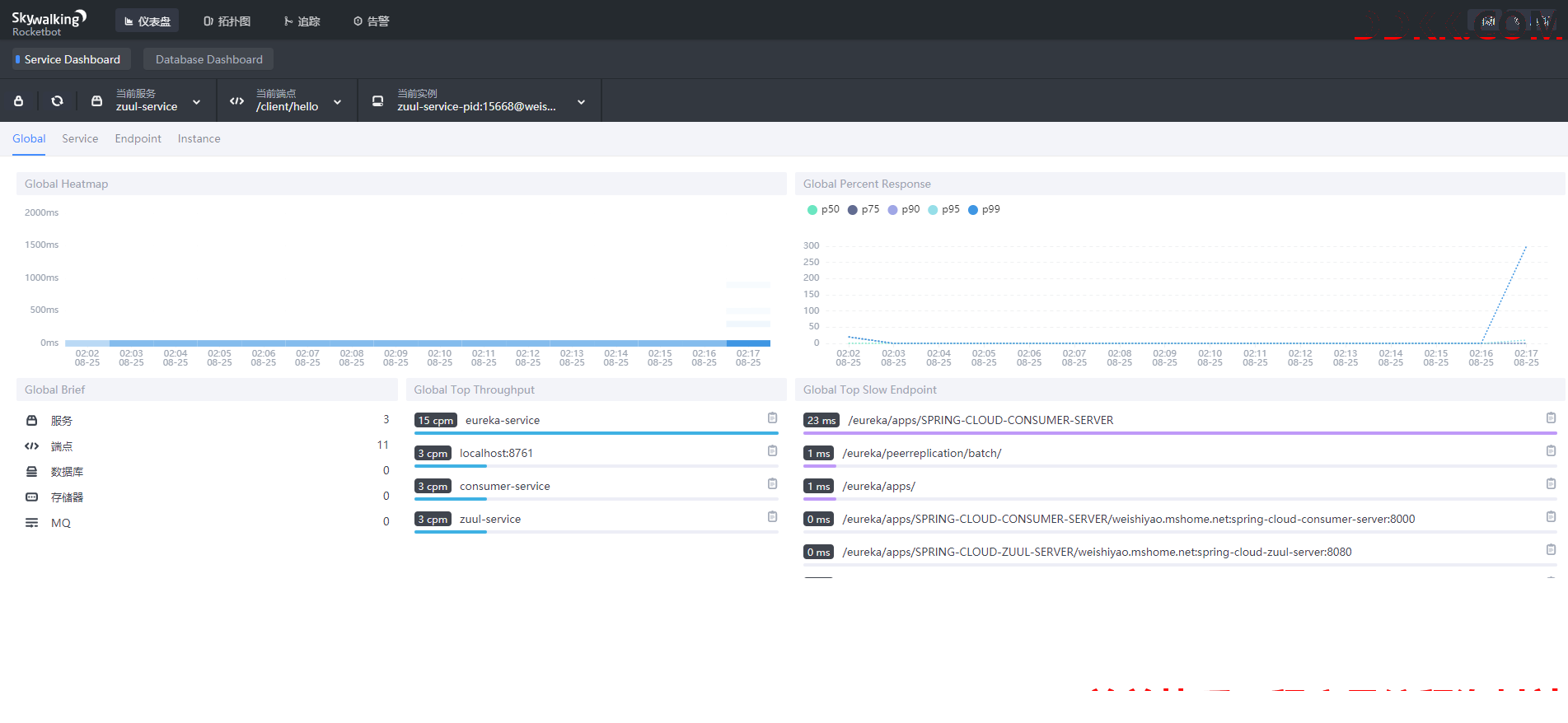1568x723 pixels.
Task: Copy eureka-service name via clipboard icon
Action: [772, 417]
